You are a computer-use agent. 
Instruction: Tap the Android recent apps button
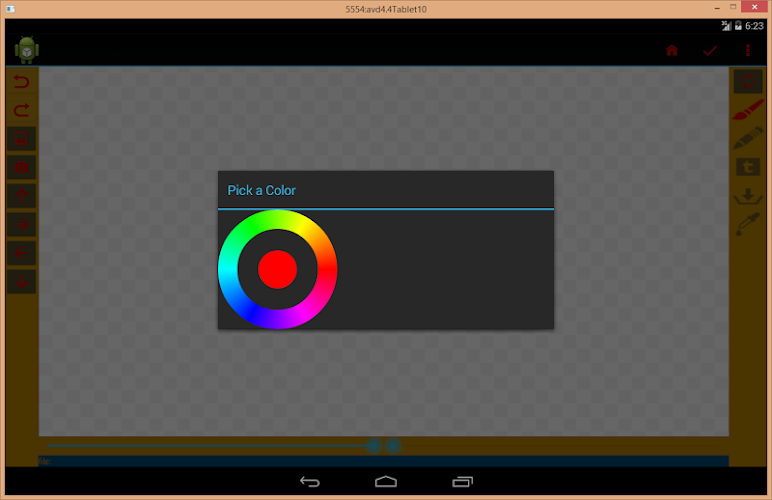(462, 482)
